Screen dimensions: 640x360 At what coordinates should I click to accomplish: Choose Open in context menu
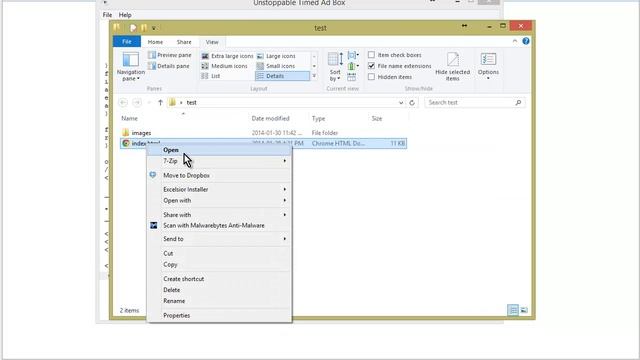click(x=220, y=150)
